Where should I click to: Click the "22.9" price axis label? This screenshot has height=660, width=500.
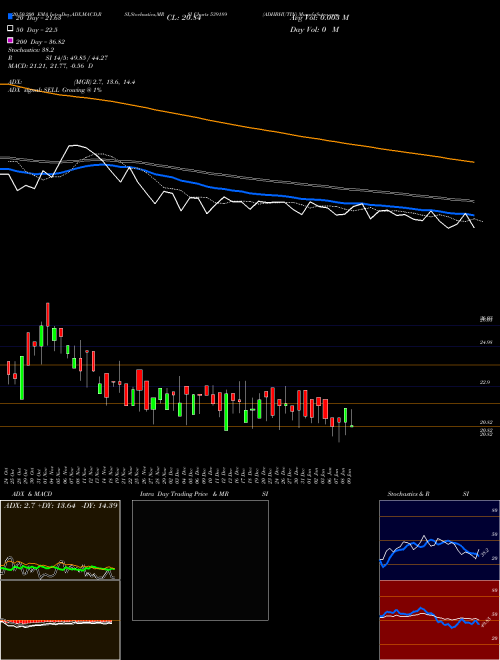click(486, 382)
